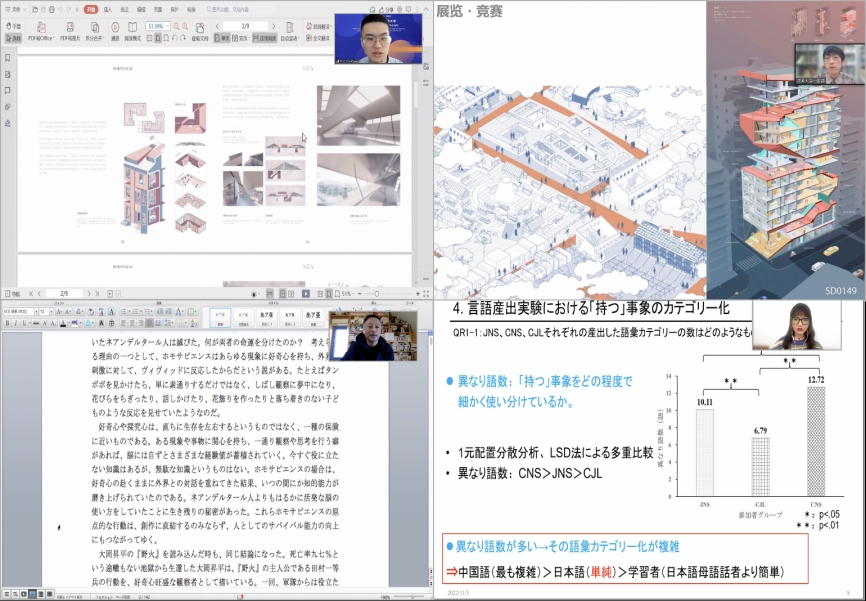This screenshot has width=866, height=601.
Task: Select the hand tool in PDF toolbar
Action: point(14,26)
